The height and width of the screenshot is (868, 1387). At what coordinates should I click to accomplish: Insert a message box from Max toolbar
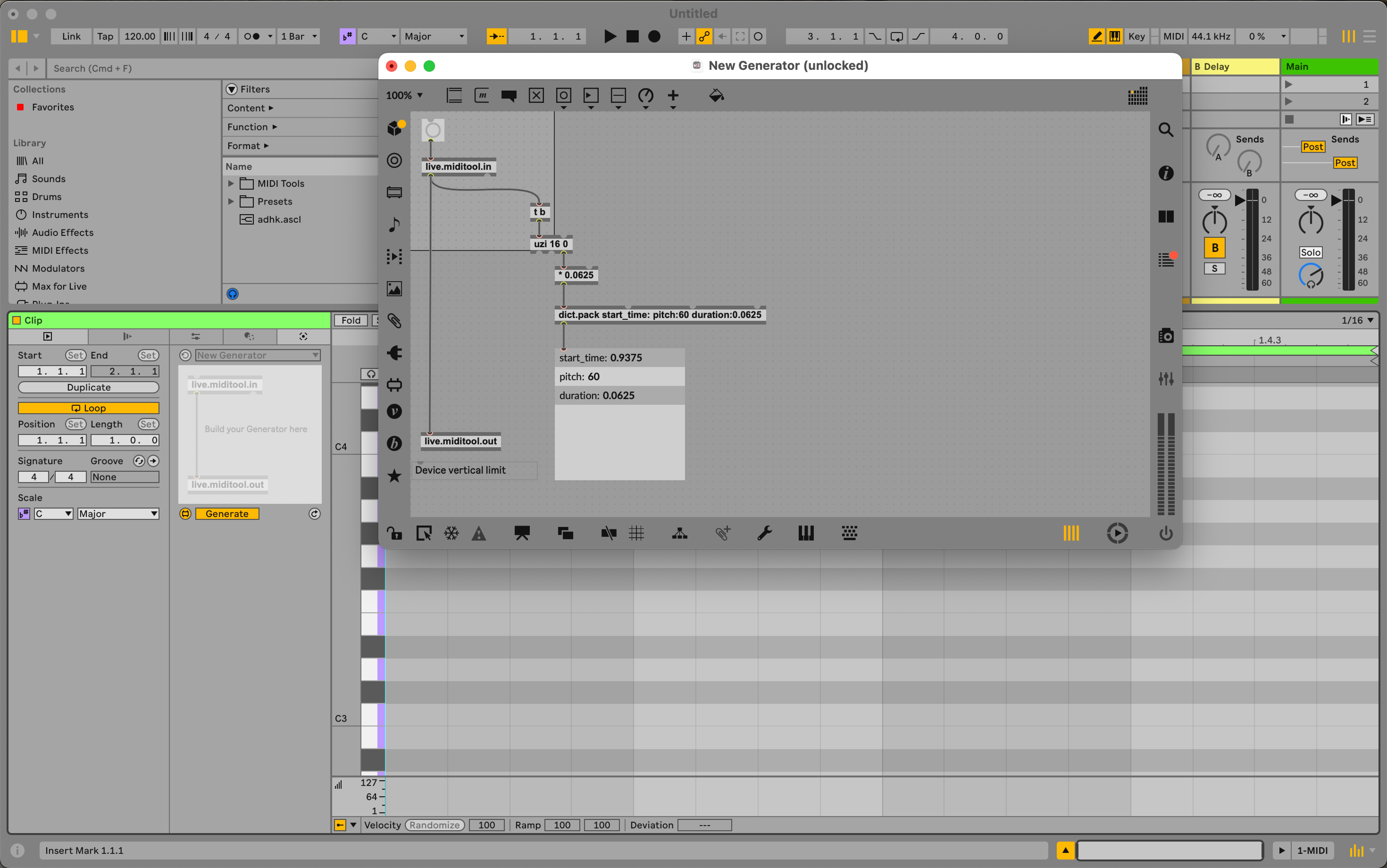click(482, 95)
